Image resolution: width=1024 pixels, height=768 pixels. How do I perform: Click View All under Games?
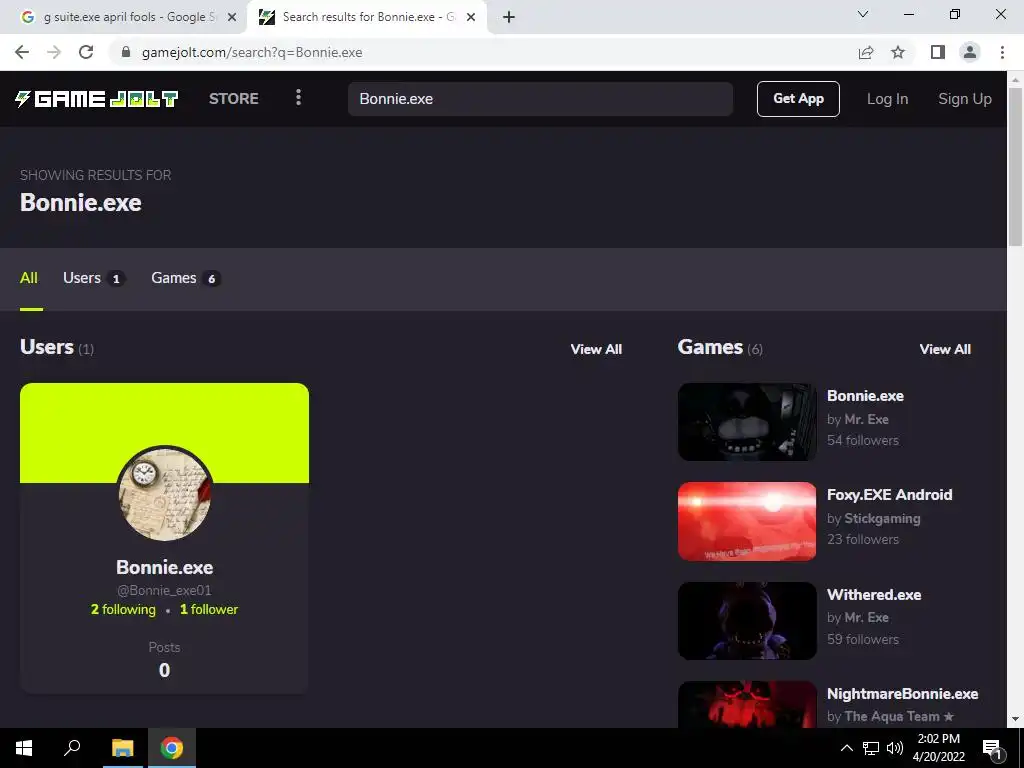[945, 349]
